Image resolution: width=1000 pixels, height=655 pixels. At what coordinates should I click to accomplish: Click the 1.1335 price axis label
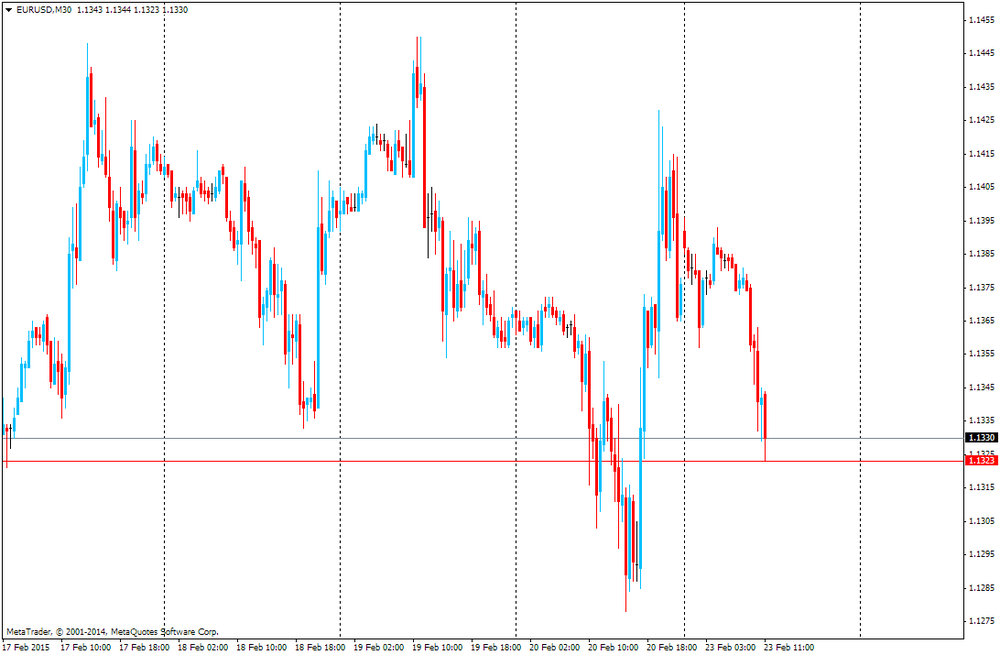click(x=982, y=420)
